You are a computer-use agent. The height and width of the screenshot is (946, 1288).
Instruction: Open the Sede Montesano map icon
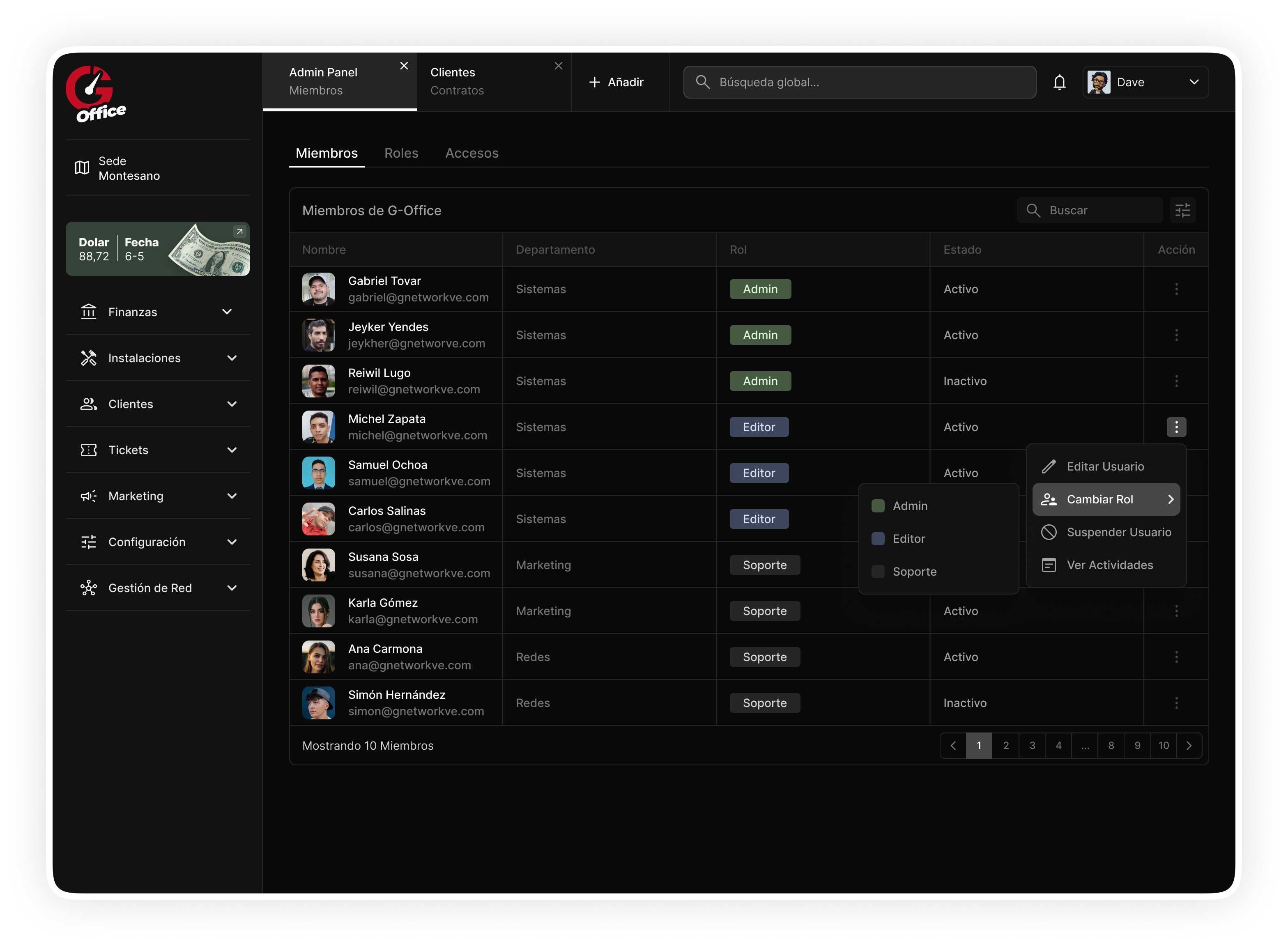tap(83, 168)
